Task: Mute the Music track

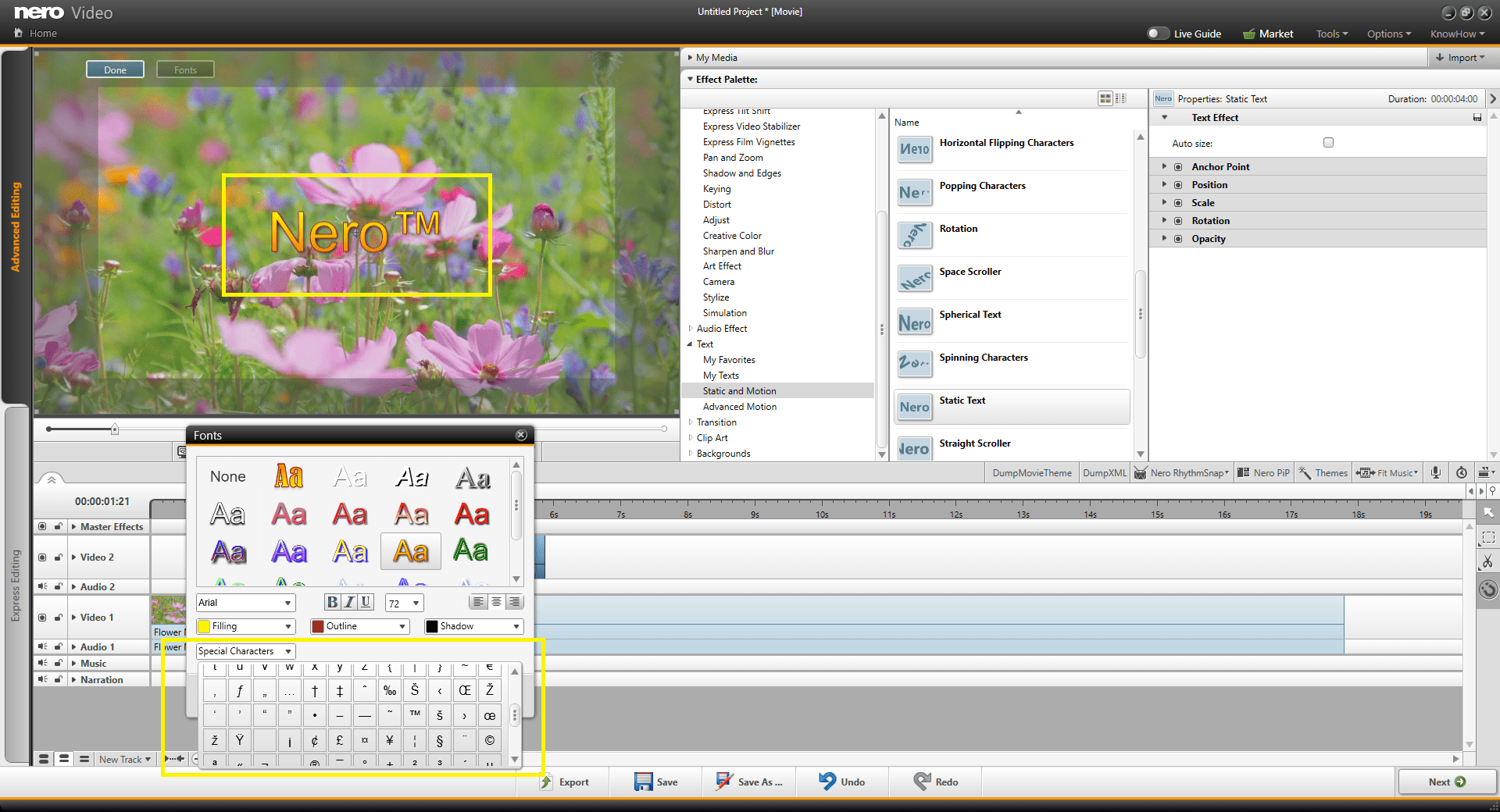Action: tap(42, 663)
